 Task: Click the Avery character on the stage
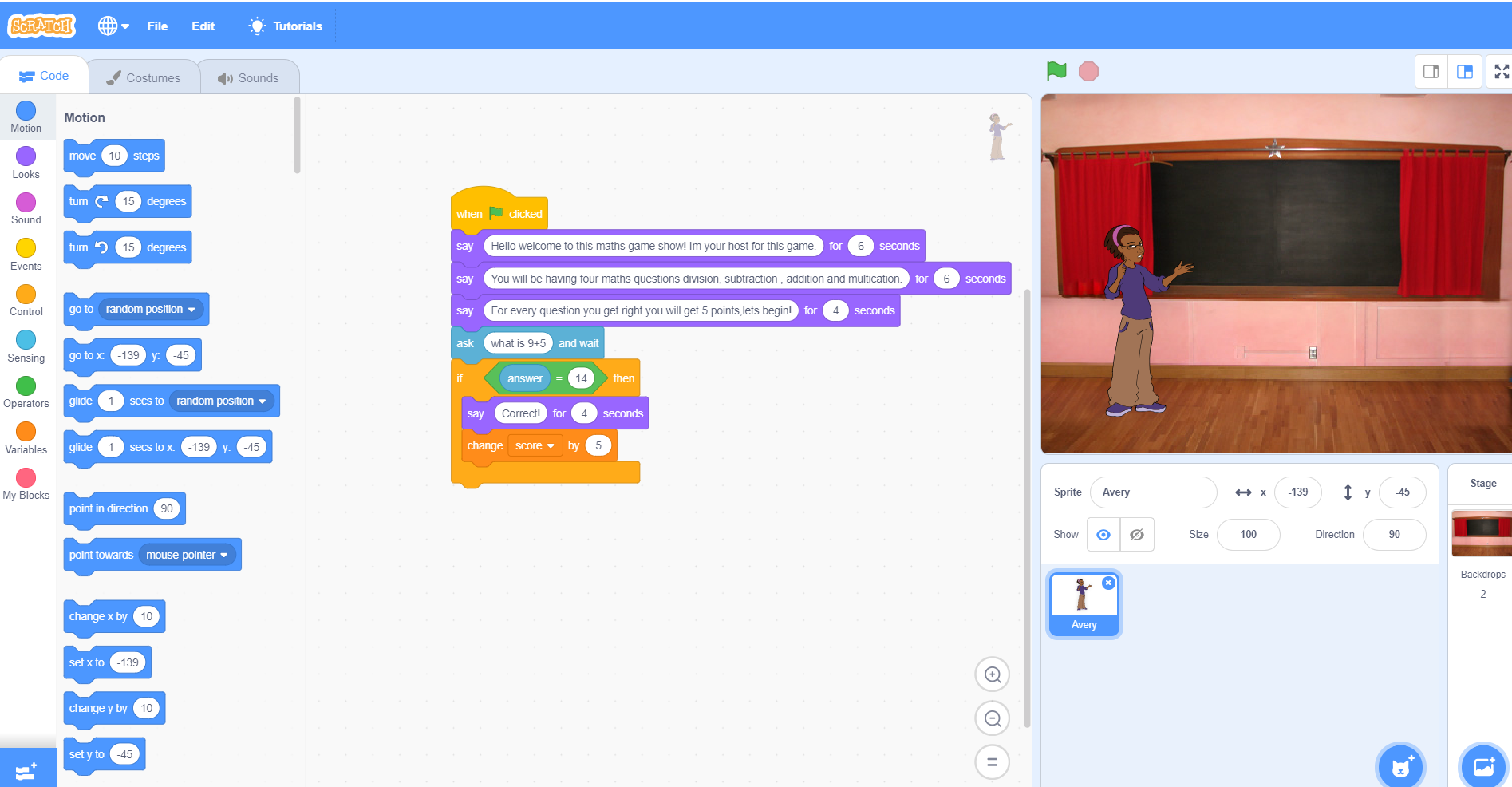tap(1139, 320)
